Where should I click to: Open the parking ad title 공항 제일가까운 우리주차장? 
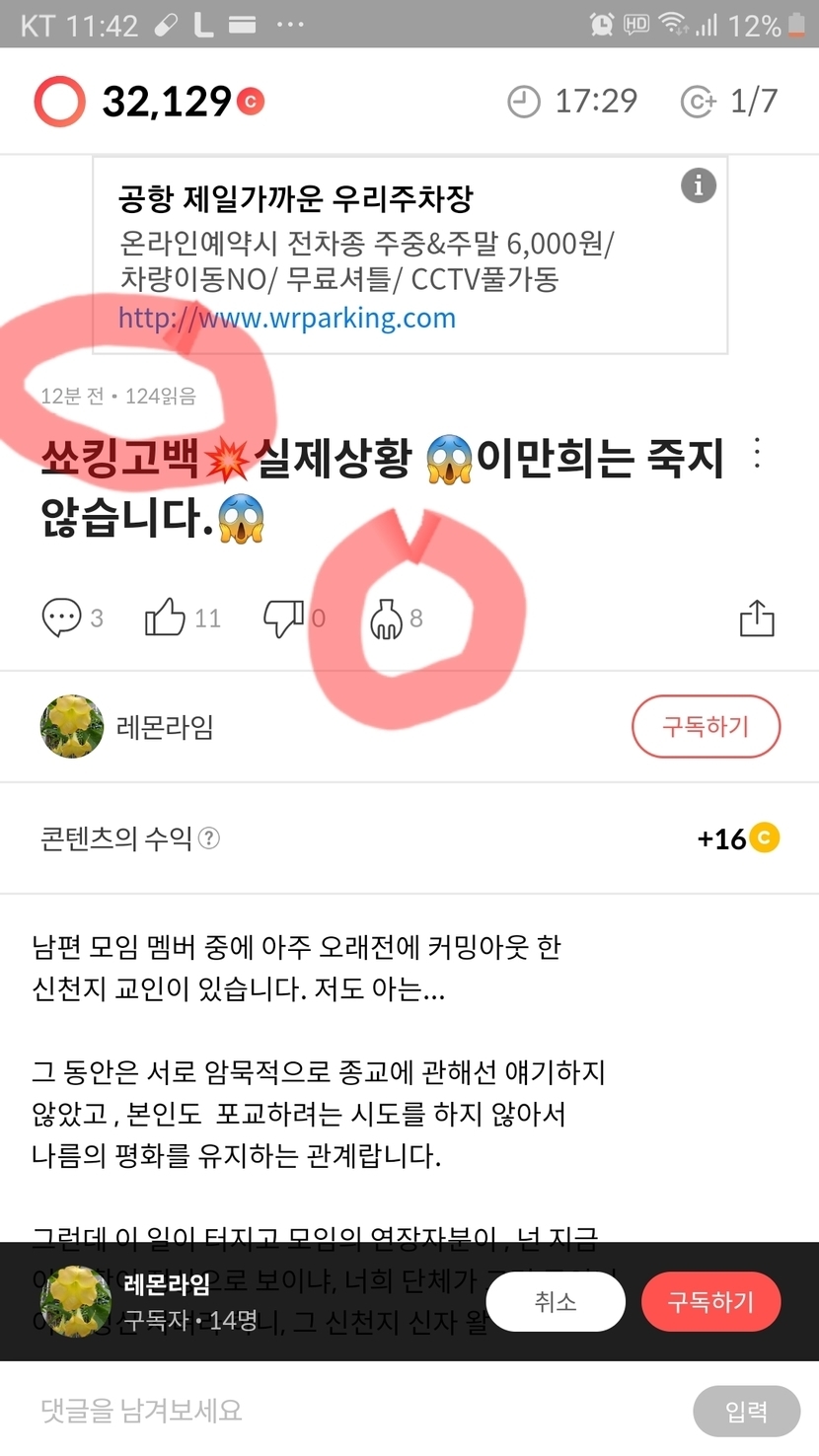[x=296, y=199]
